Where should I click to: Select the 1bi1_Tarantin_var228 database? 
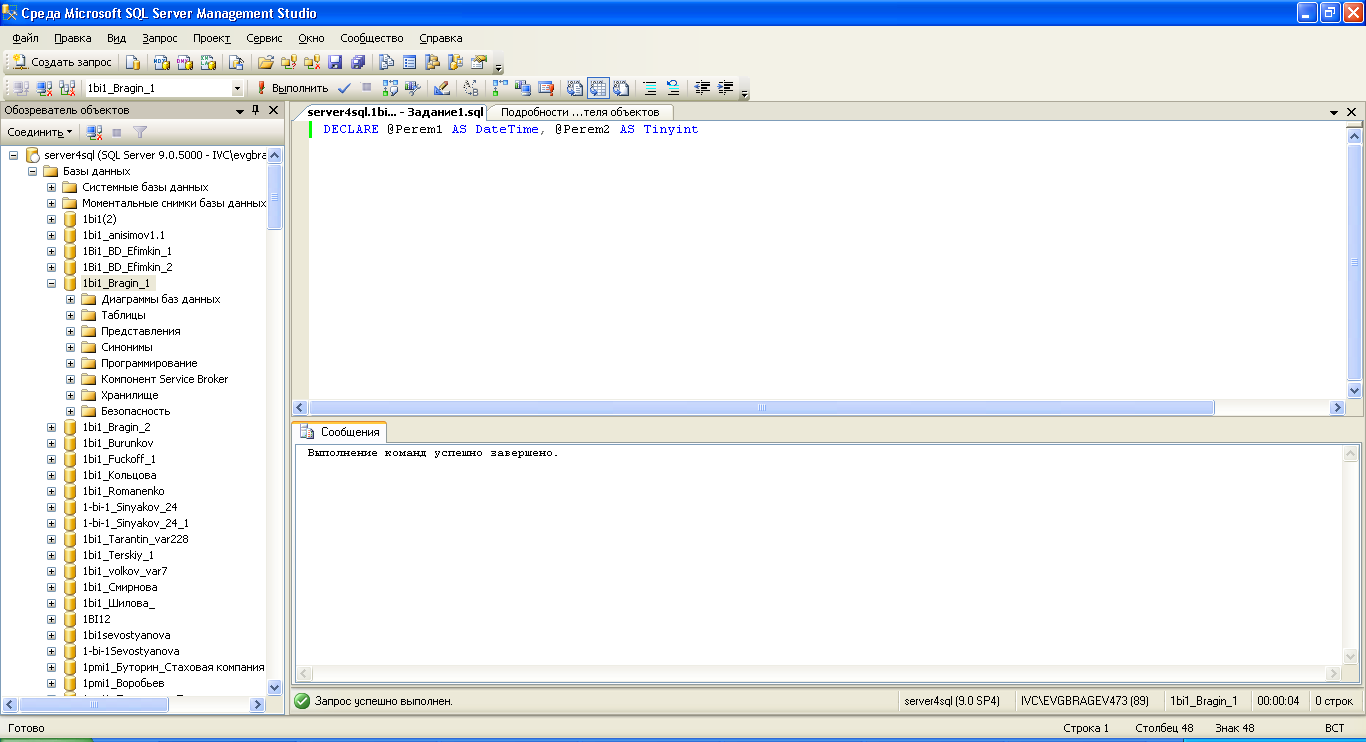click(135, 539)
